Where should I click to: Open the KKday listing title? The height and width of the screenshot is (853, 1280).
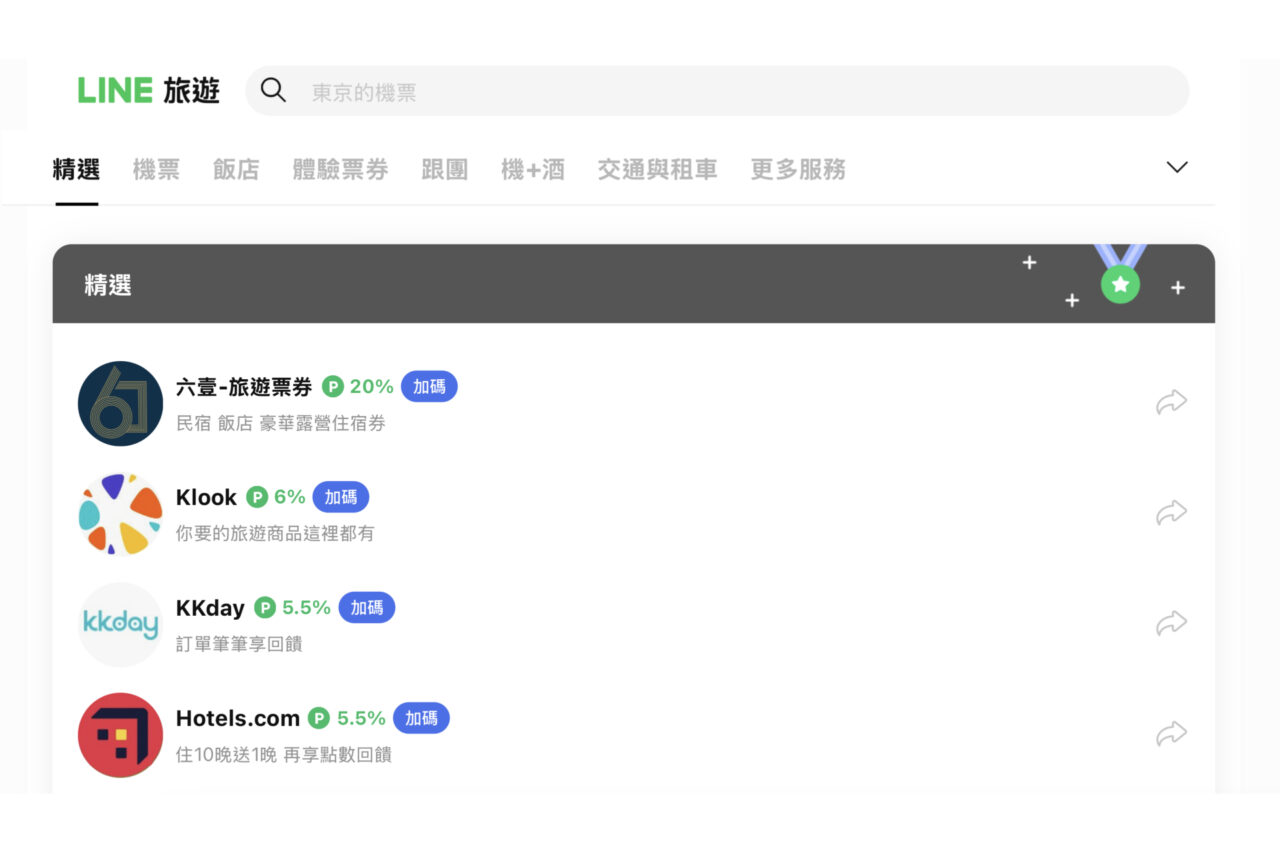coord(210,608)
